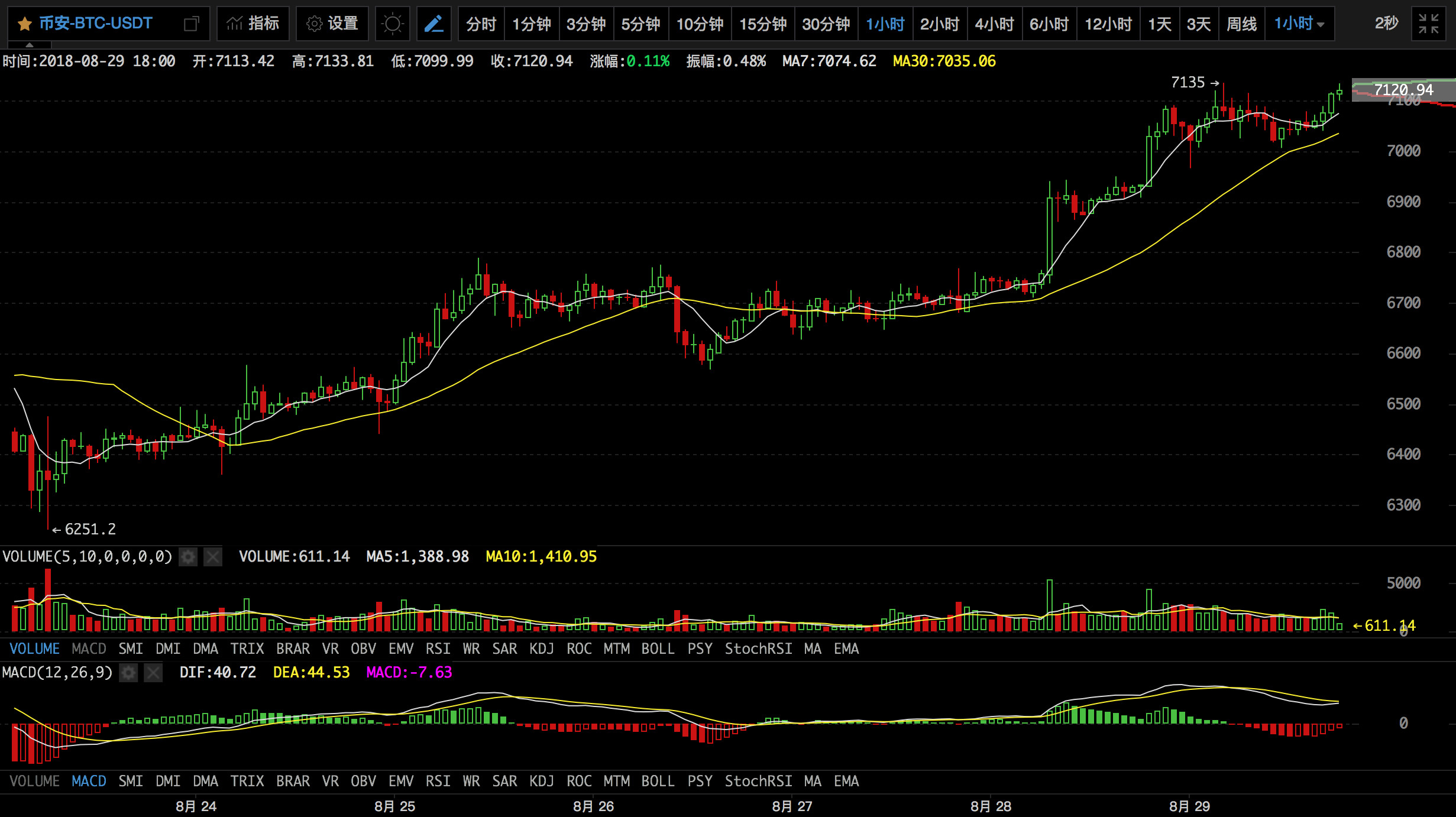This screenshot has height=817, width=1456.
Task: Select SAR in the lower indicator row
Action: pos(504,782)
